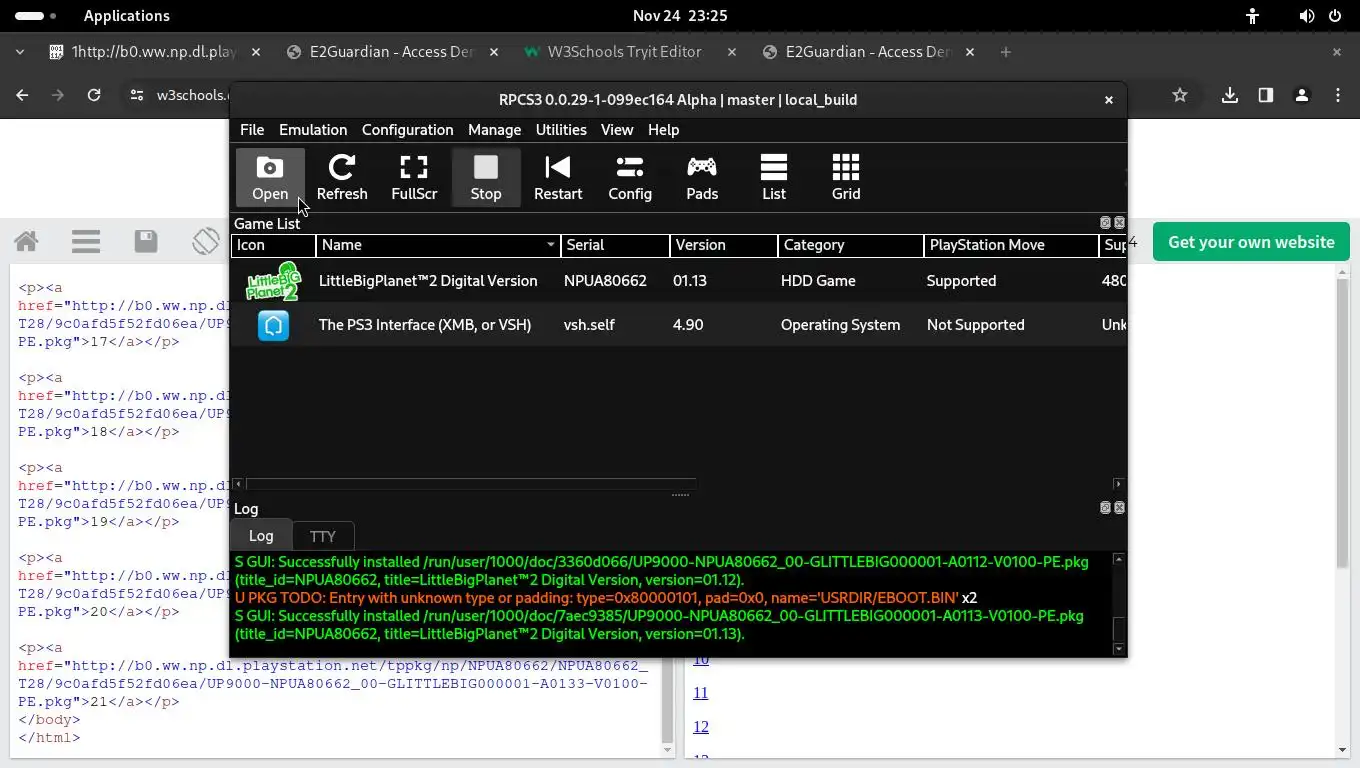Open browser downloads icon
The width and height of the screenshot is (1360, 768).
(x=1230, y=95)
